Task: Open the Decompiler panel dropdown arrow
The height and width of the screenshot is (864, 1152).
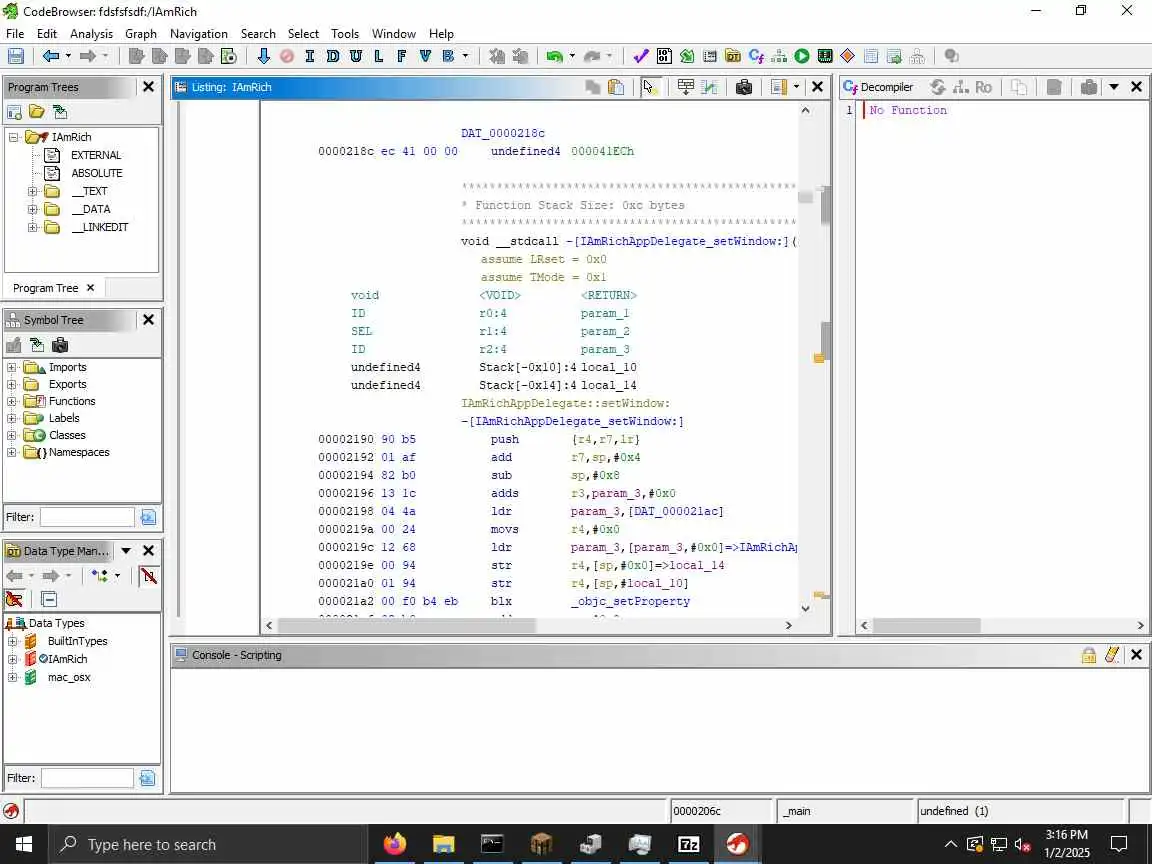Action: point(1113,87)
